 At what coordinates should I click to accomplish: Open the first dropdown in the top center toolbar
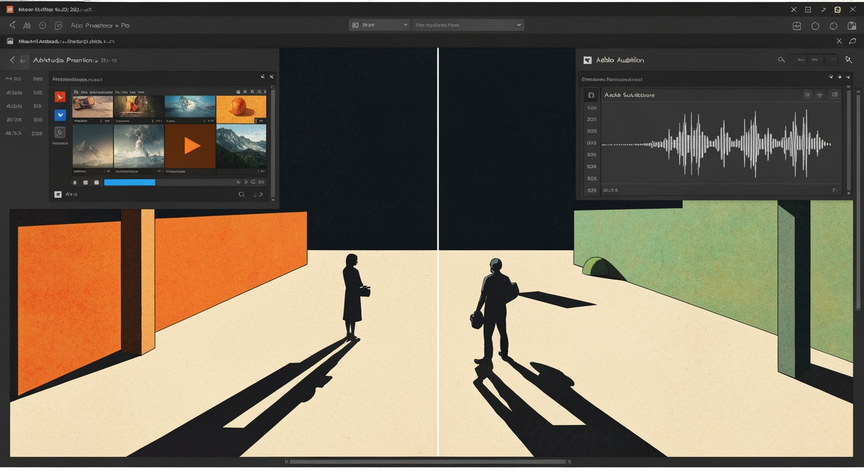pos(379,25)
